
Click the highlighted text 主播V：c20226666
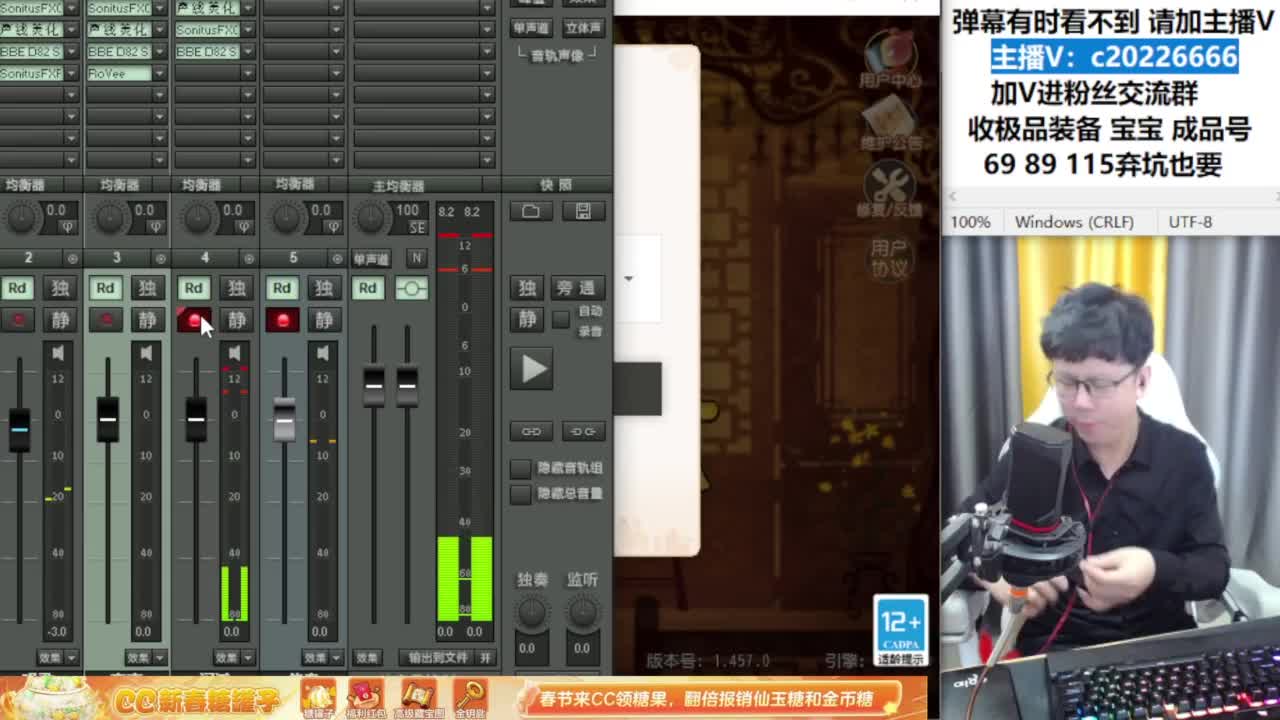[1115, 57]
